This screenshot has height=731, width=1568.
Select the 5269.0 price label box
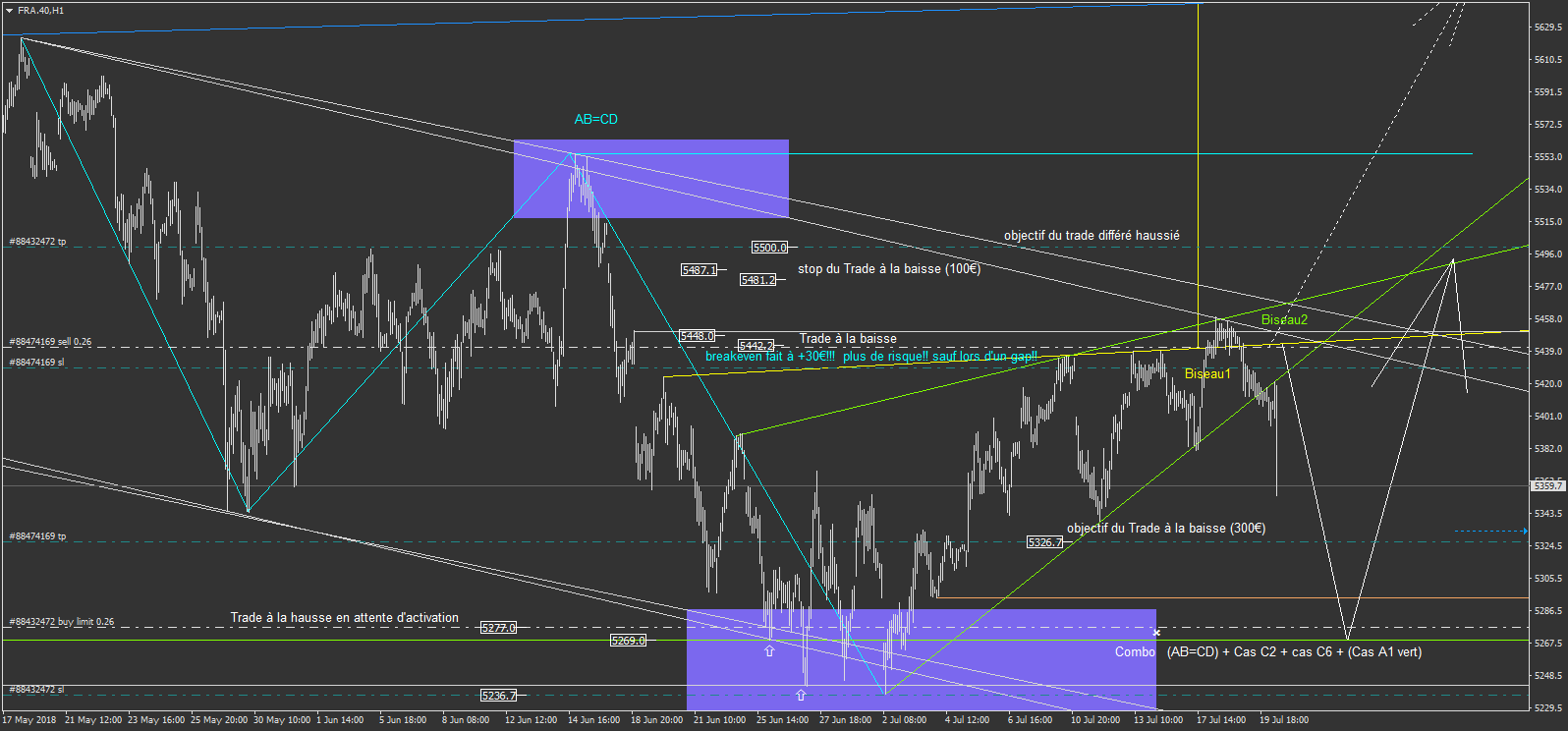click(x=628, y=641)
